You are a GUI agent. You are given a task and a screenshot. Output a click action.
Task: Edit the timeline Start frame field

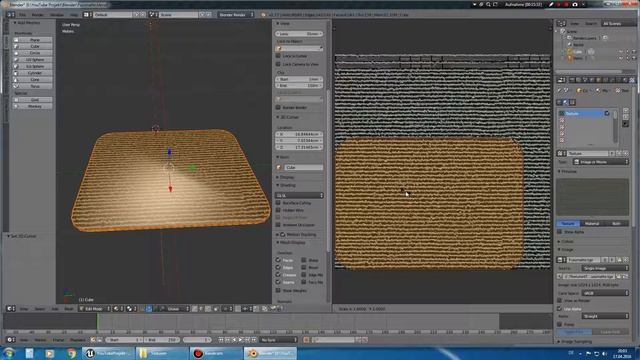[x=124, y=340]
